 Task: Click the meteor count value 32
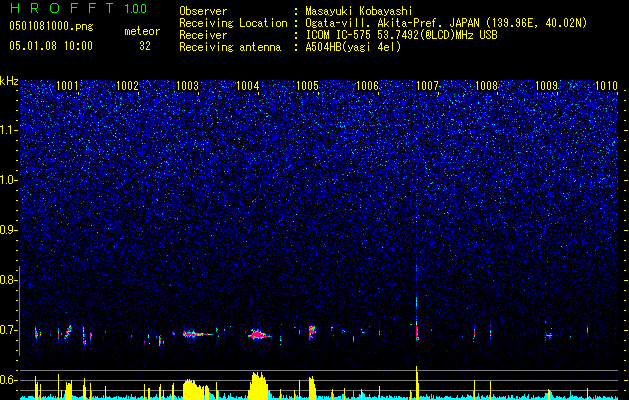point(145,46)
